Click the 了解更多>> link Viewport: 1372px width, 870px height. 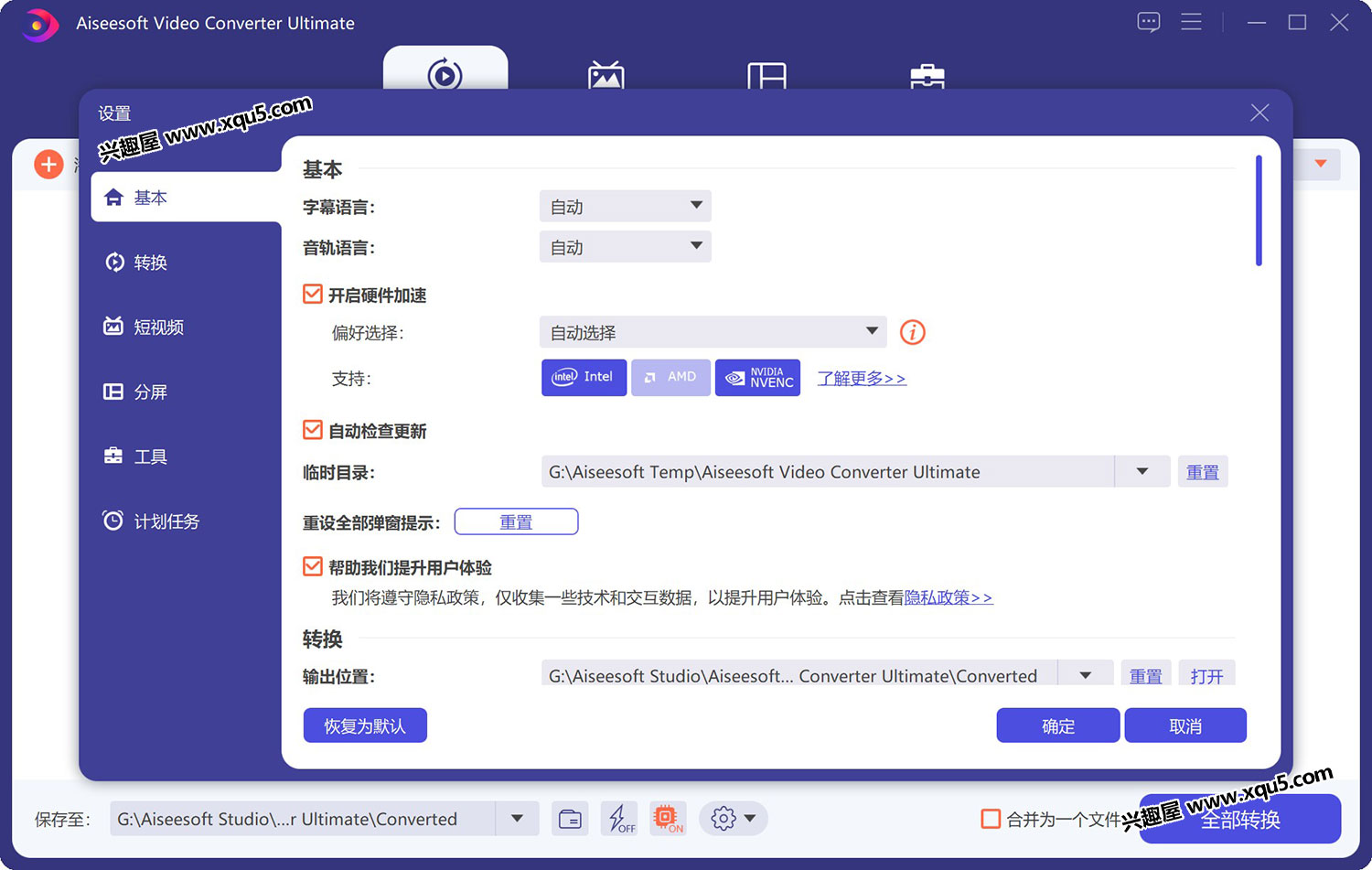[x=862, y=378]
